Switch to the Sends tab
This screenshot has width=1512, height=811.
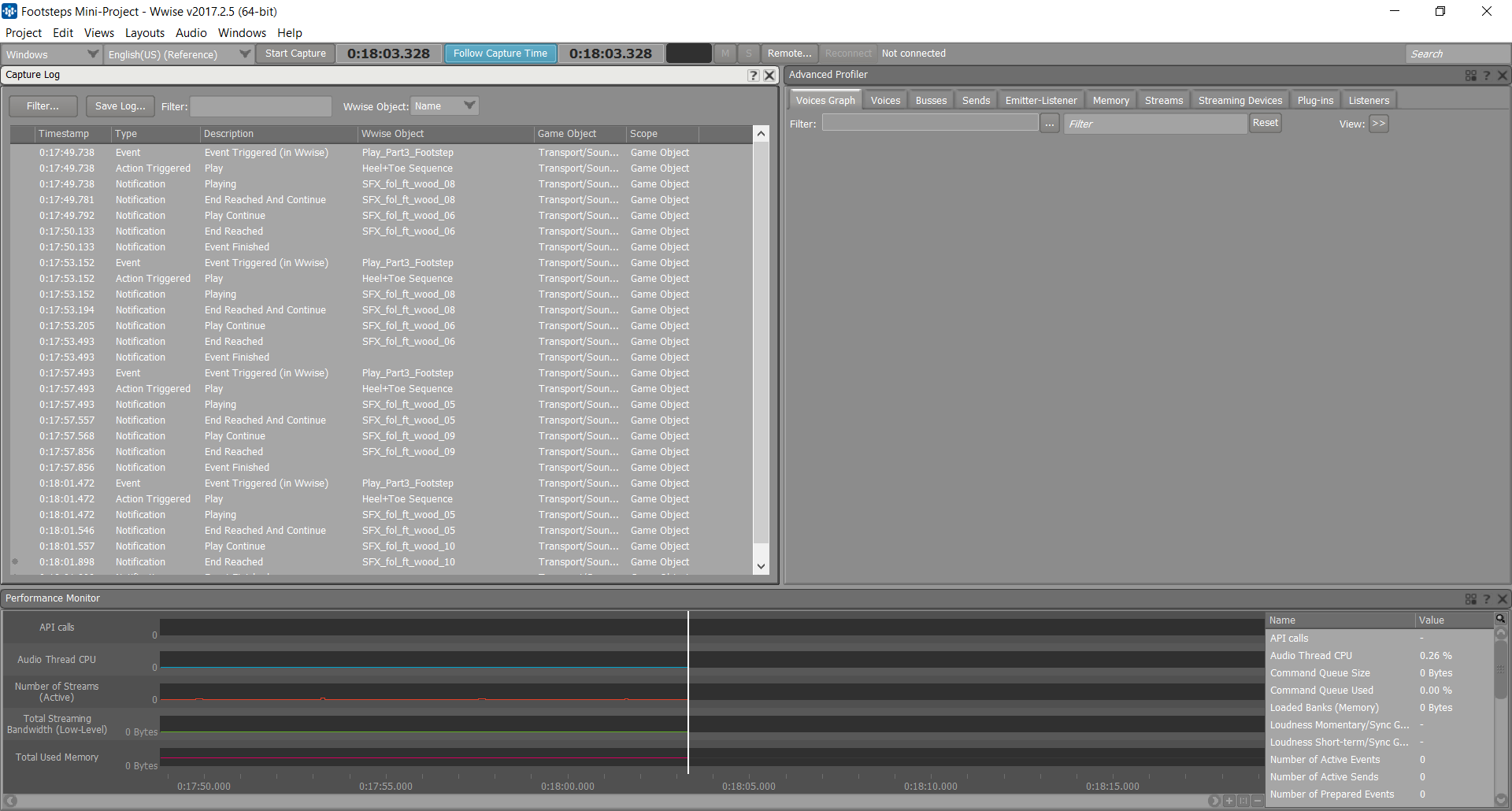click(976, 100)
